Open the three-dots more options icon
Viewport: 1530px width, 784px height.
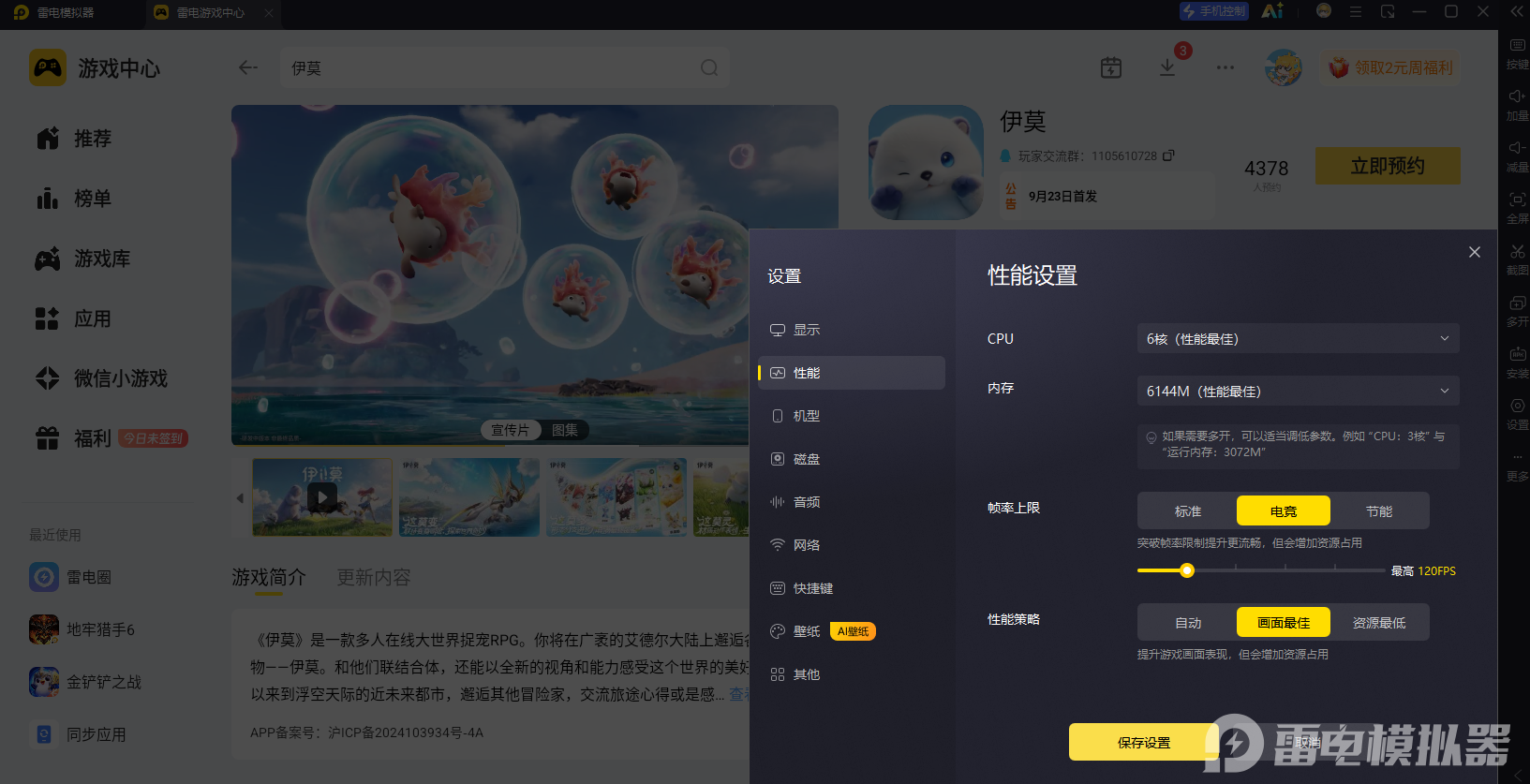point(1225,67)
